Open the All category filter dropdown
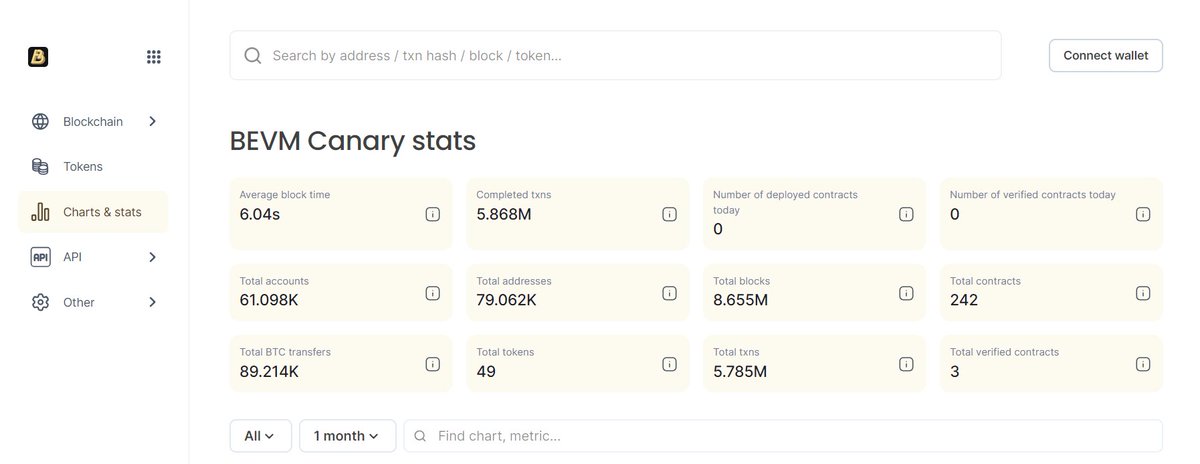1200x464 pixels. (x=260, y=436)
